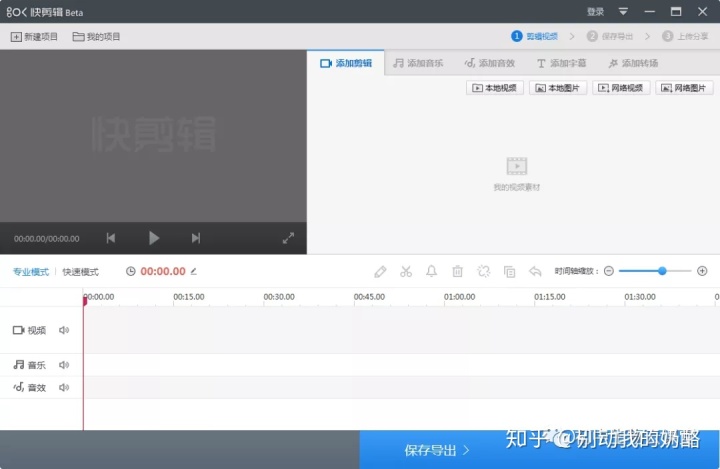Click the 00:00.00 red timecode text
The image size is (720, 469).
(x=163, y=271)
